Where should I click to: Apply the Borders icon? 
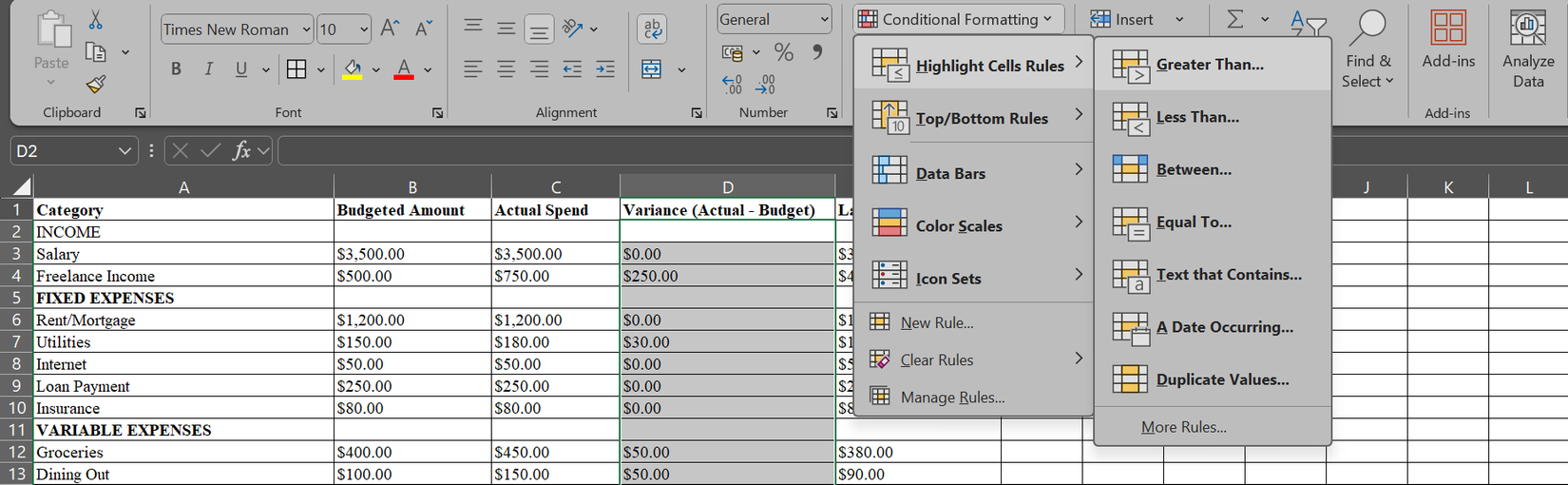296,68
